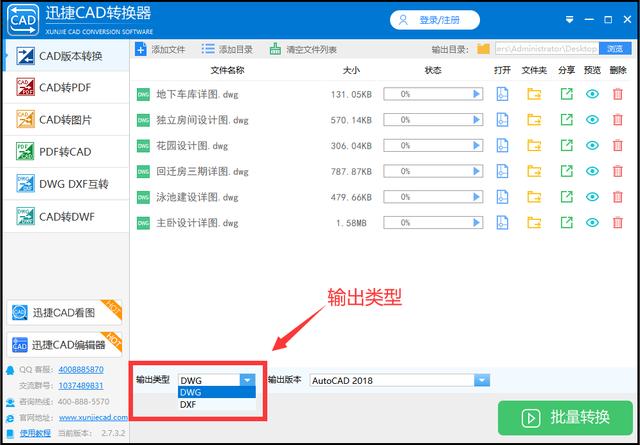Click the 大小 column header
Image resolution: width=640 pixels, height=445 pixels.
click(351, 70)
